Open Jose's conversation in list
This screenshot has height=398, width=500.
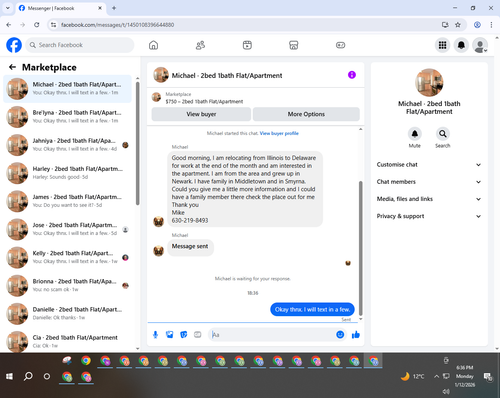[68, 229]
